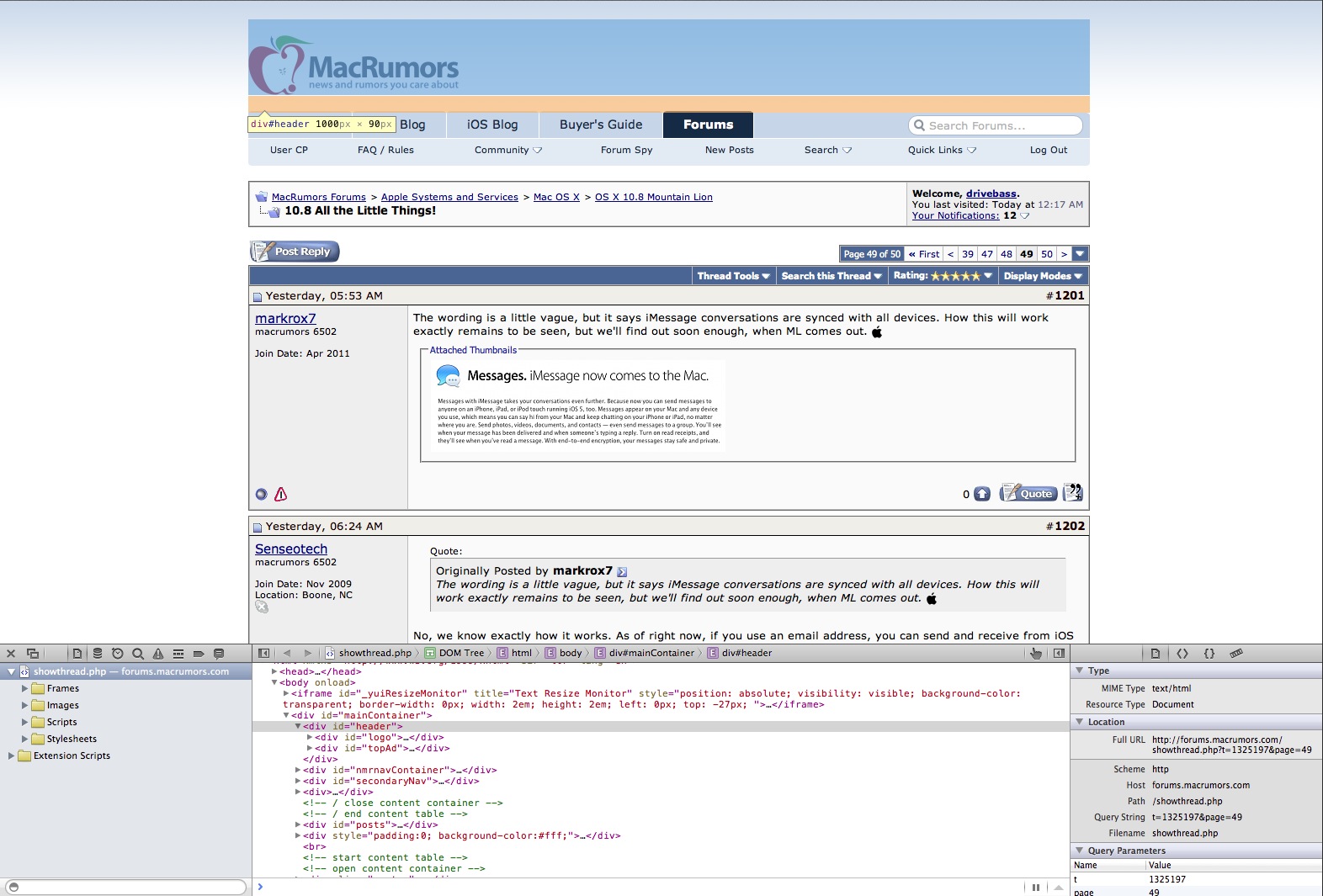The height and width of the screenshot is (896, 1323).
Task: Click the Post Reply button
Action: [x=295, y=252]
